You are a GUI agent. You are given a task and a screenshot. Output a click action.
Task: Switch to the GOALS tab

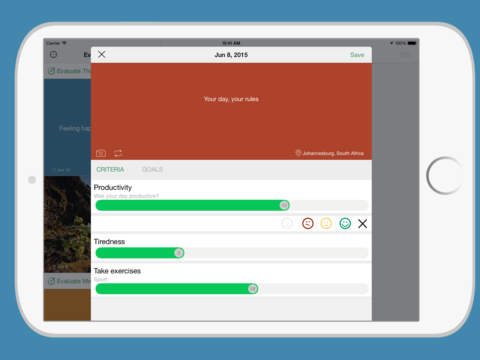click(152, 169)
